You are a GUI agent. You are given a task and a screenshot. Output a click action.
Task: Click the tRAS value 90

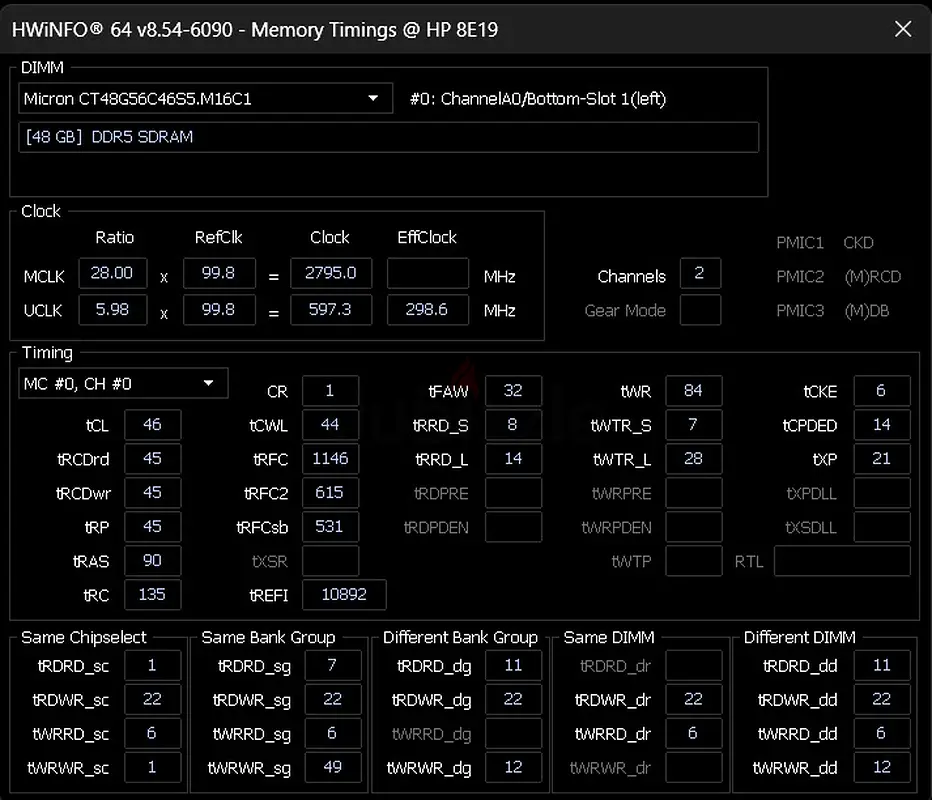[153, 561]
